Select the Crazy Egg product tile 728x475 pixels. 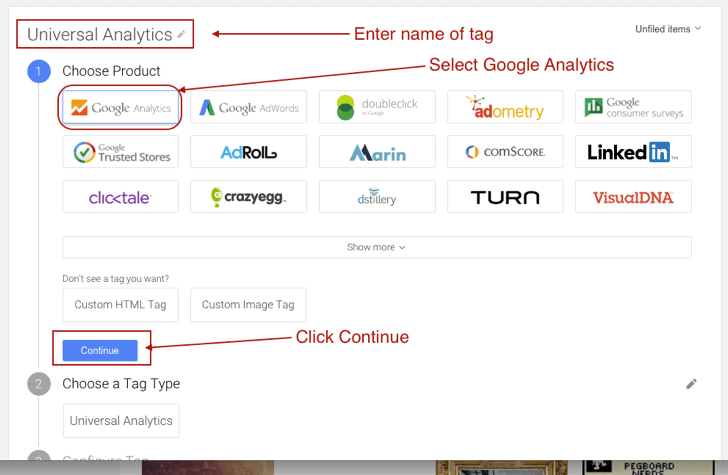point(248,197)
